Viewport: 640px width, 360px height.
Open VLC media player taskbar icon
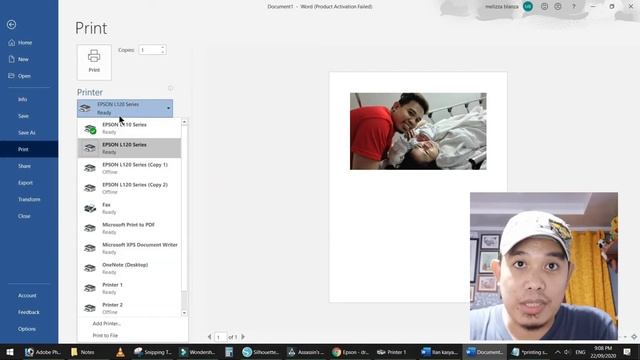(120, 352)
